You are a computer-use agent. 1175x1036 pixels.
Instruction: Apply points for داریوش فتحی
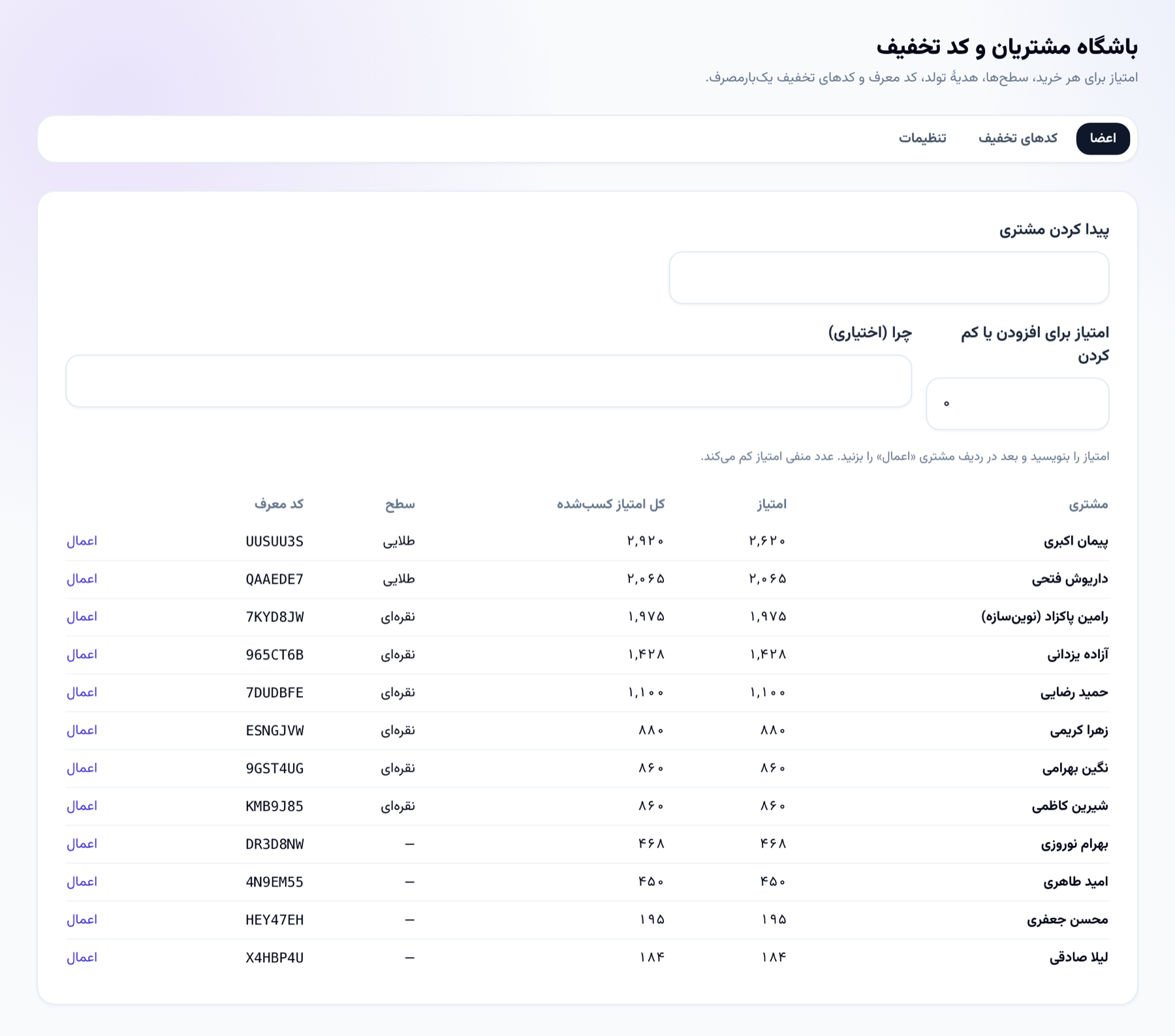click(x=82, y=579)
